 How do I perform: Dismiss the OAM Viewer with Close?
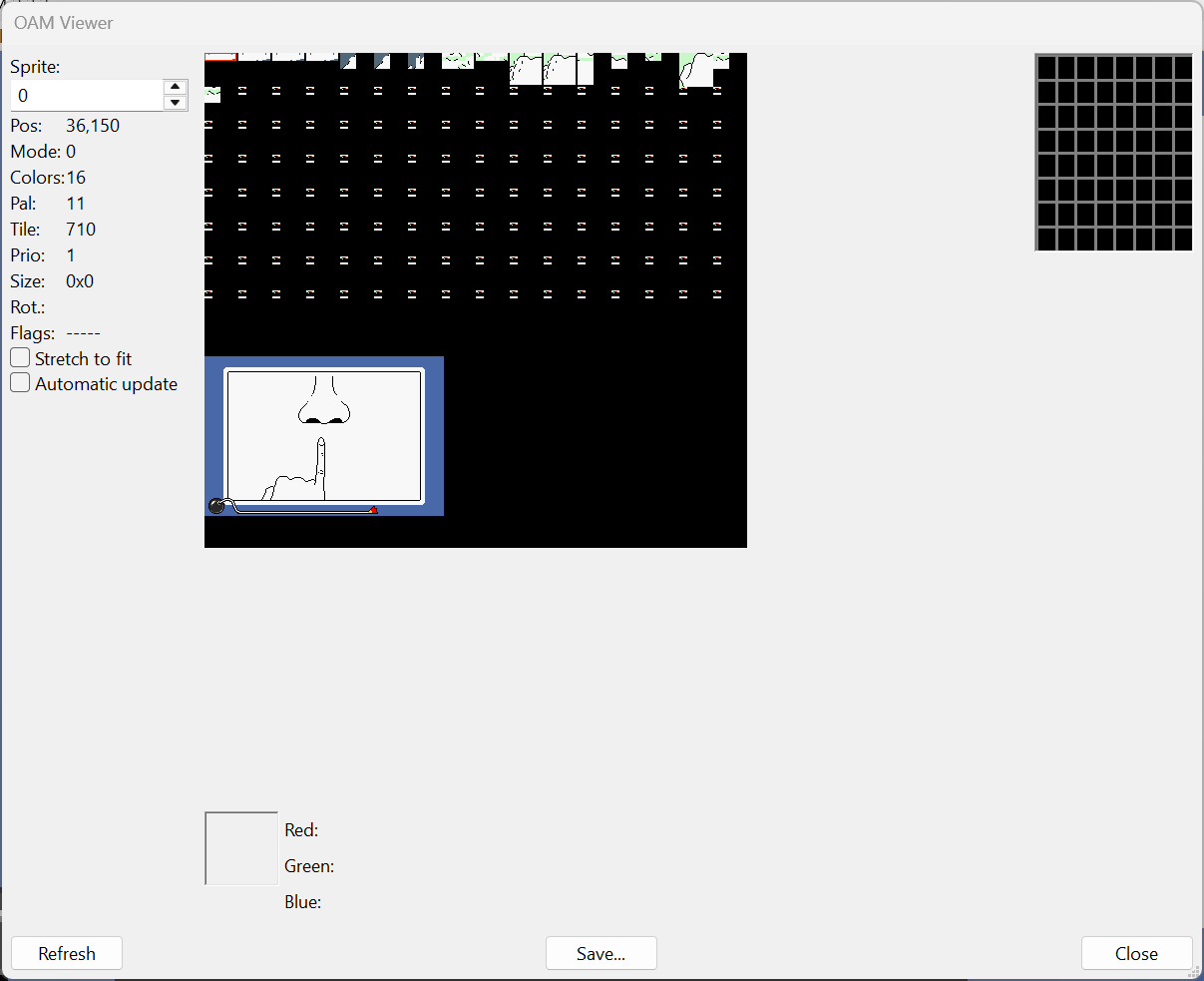point(1136,953)
